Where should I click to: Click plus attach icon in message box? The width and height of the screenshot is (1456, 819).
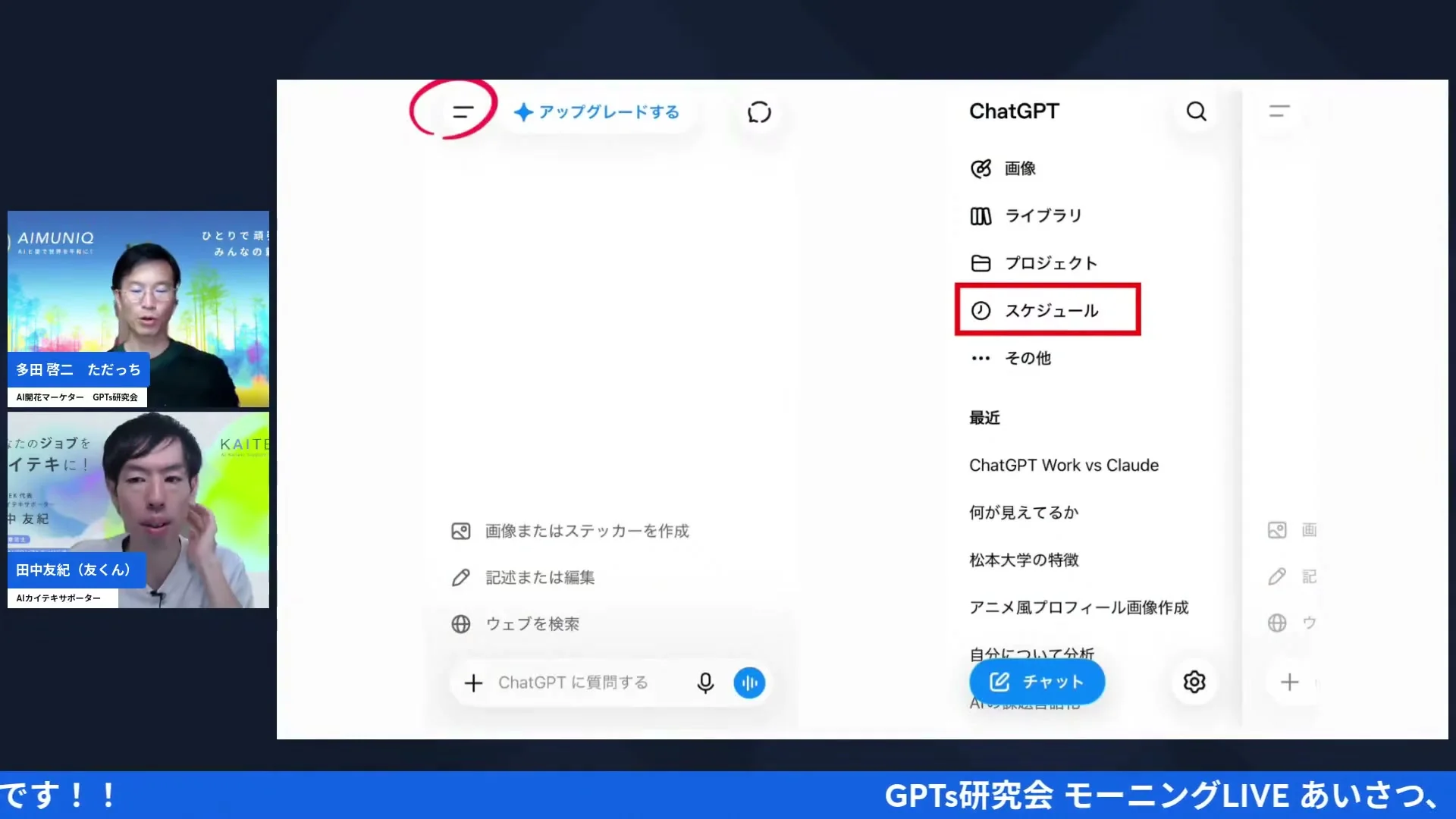[x=473, y=682]
